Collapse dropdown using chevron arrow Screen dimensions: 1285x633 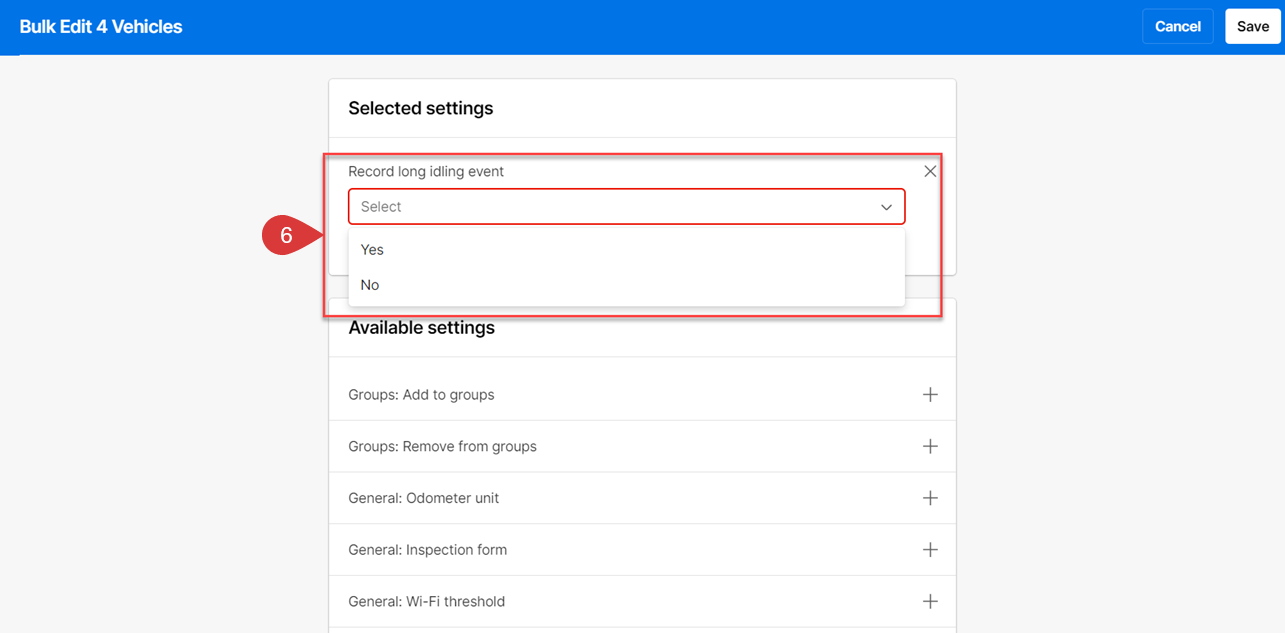[886, 207]
